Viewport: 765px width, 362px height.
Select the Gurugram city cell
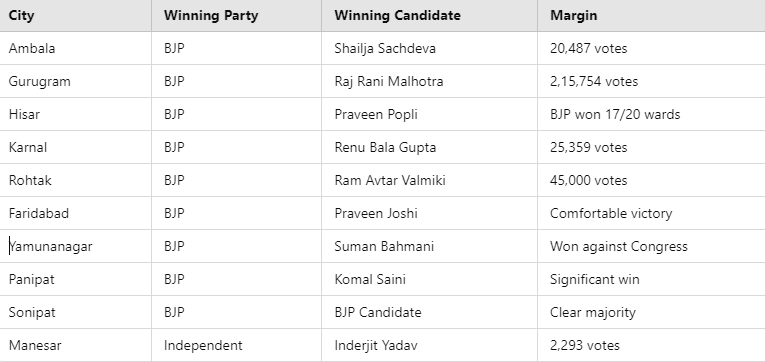[76, 81]
